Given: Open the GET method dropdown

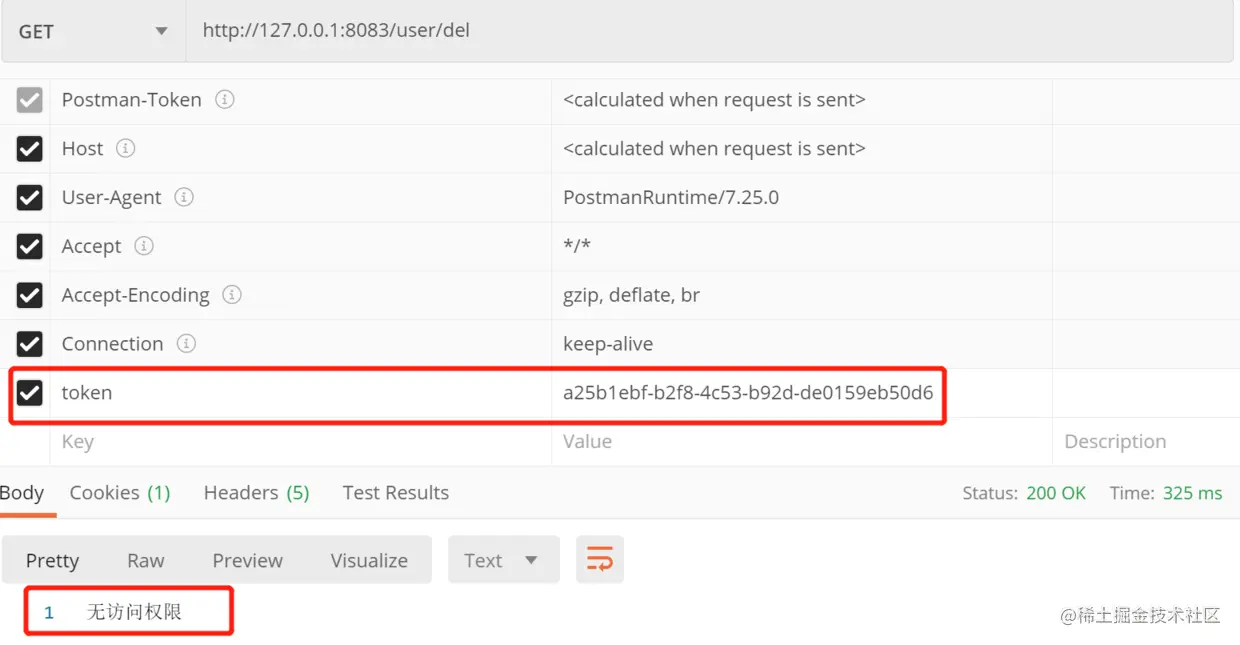Looking at the screenshot, I should tap(93, 32).
